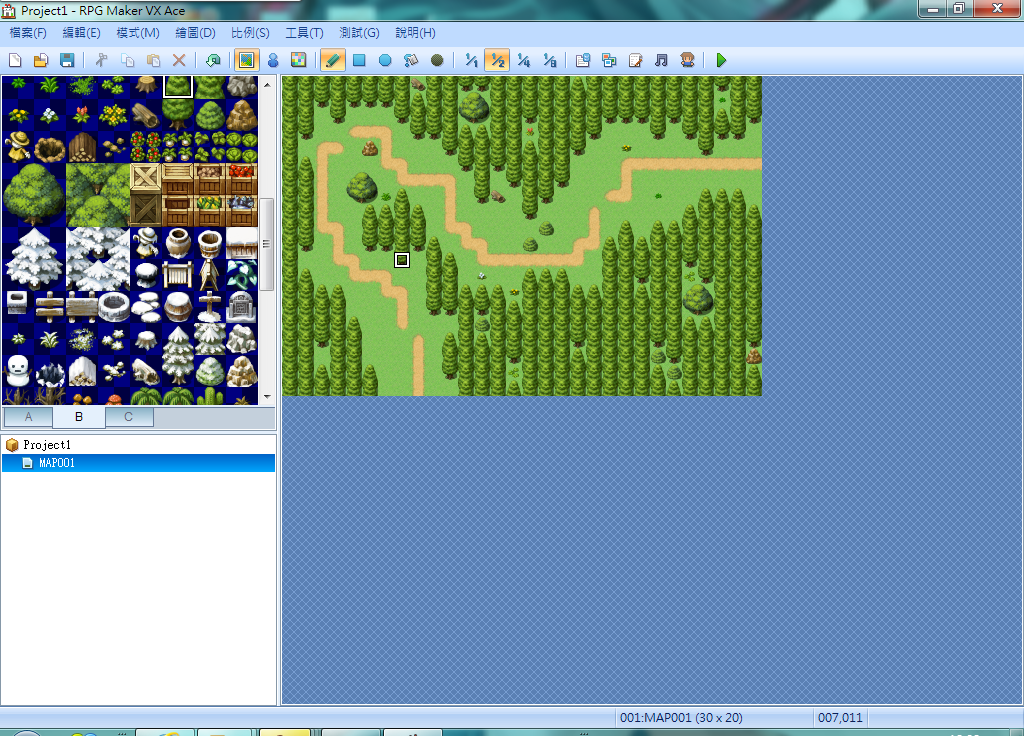Image resolution: width=1024 pixels, height=736 pixels.
Task: Switch to tileset tab A
Action: (28, 417)
